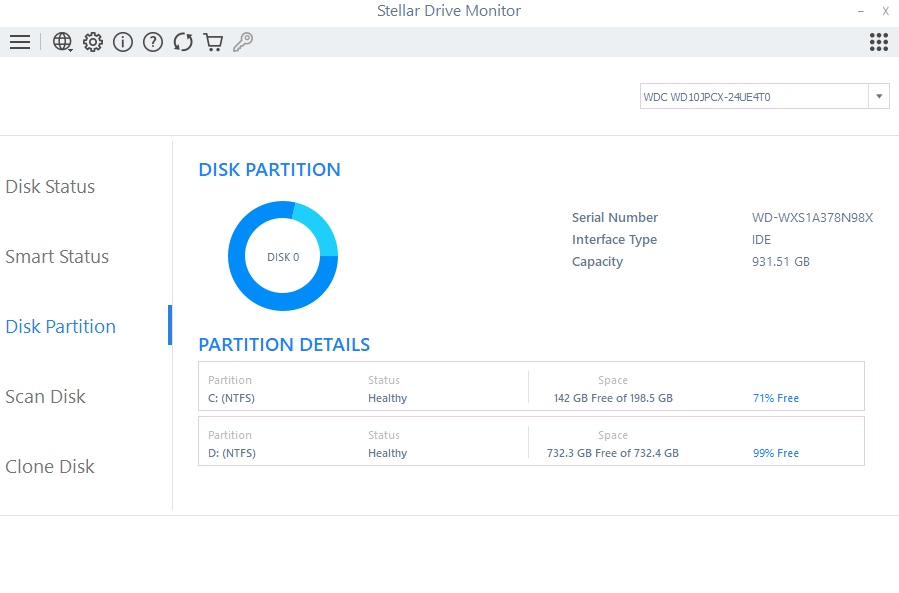This screenshot has width=899, height=593.
Task: Click the shopping cart buy icon
Action: [x=213, y=42]
